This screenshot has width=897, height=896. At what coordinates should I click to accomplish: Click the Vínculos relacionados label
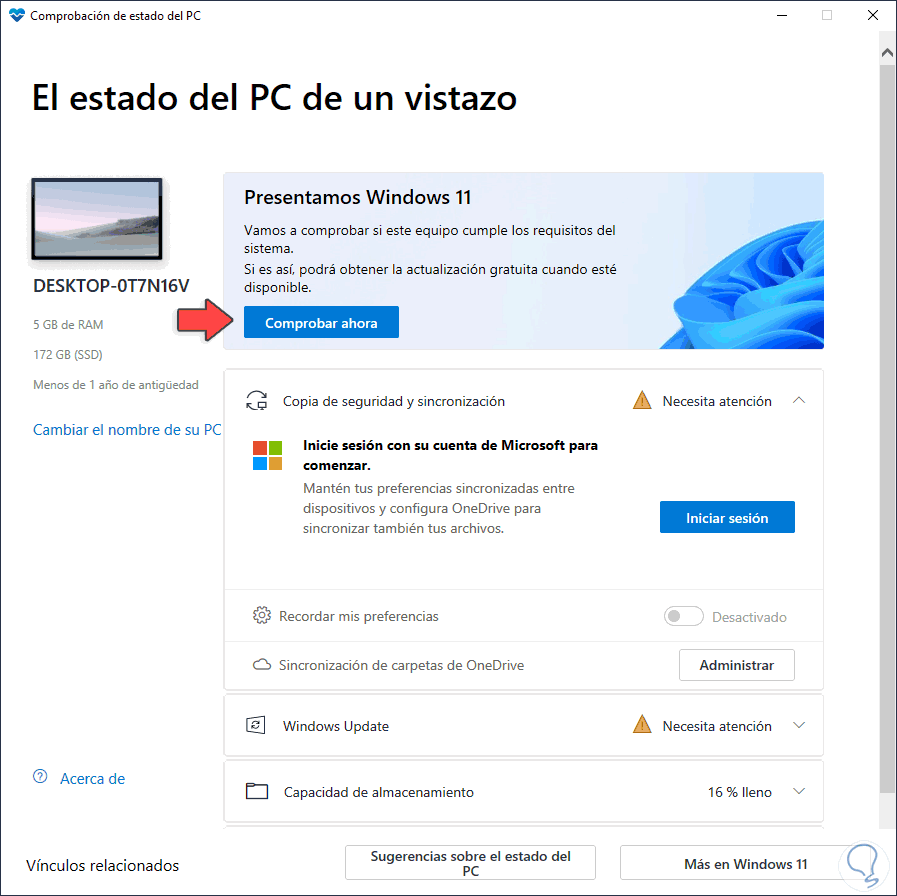coord(102,866)
